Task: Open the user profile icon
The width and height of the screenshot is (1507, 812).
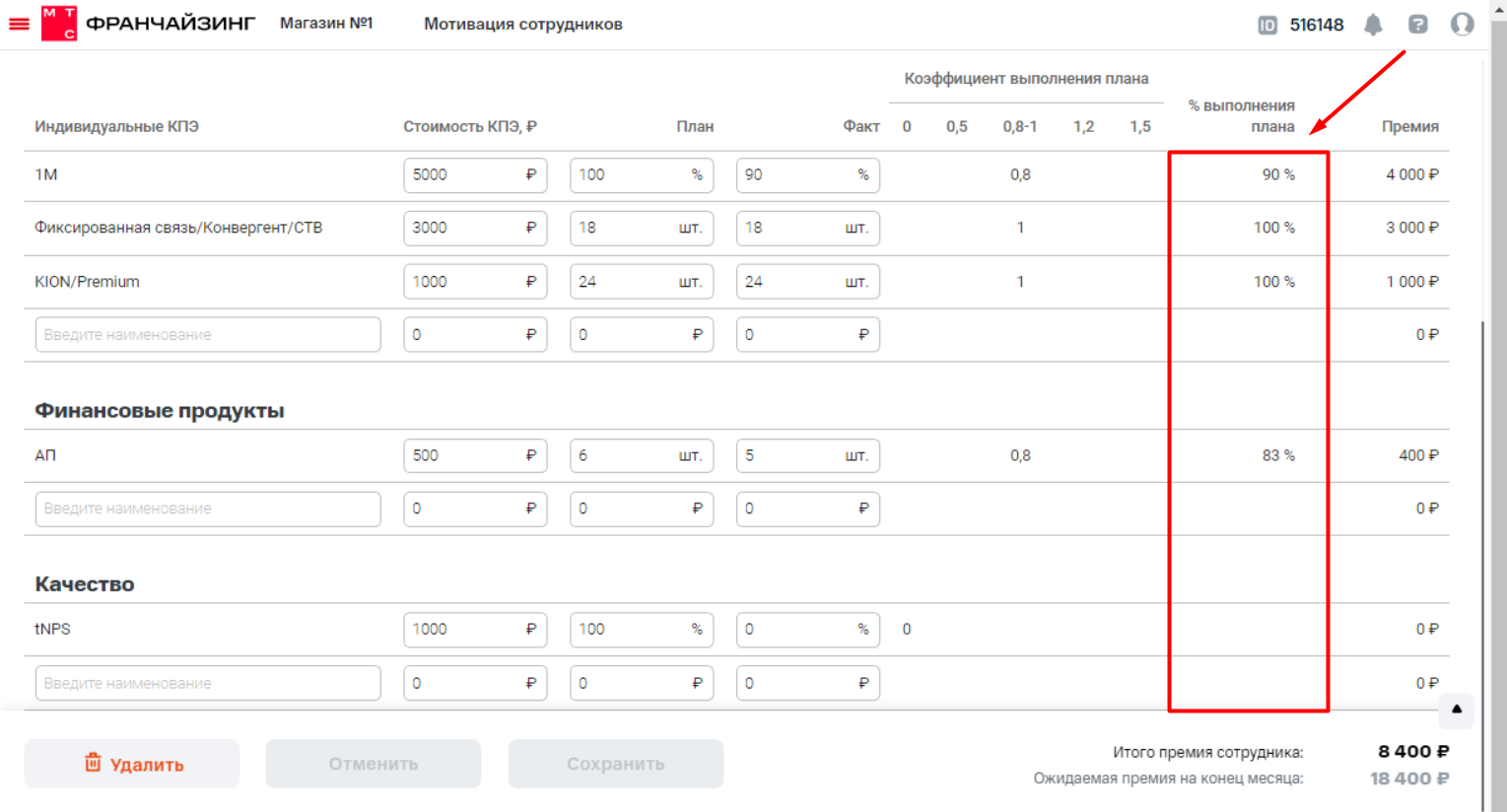Action: click(1462, 24)
